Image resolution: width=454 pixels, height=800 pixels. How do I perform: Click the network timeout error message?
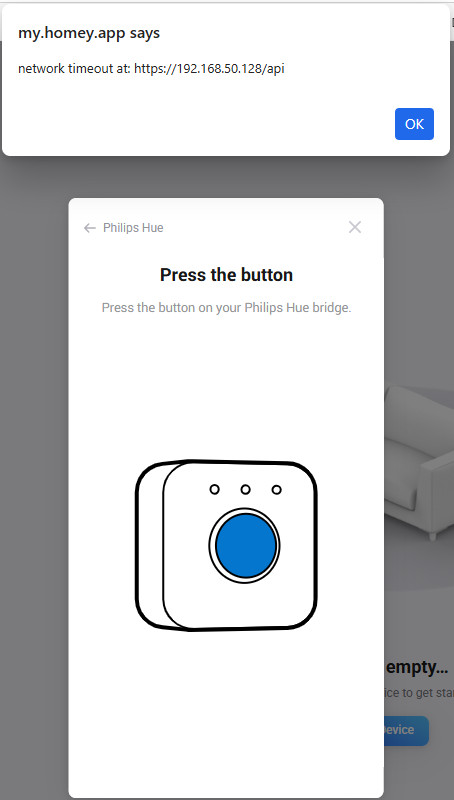[x=151, y=69]
